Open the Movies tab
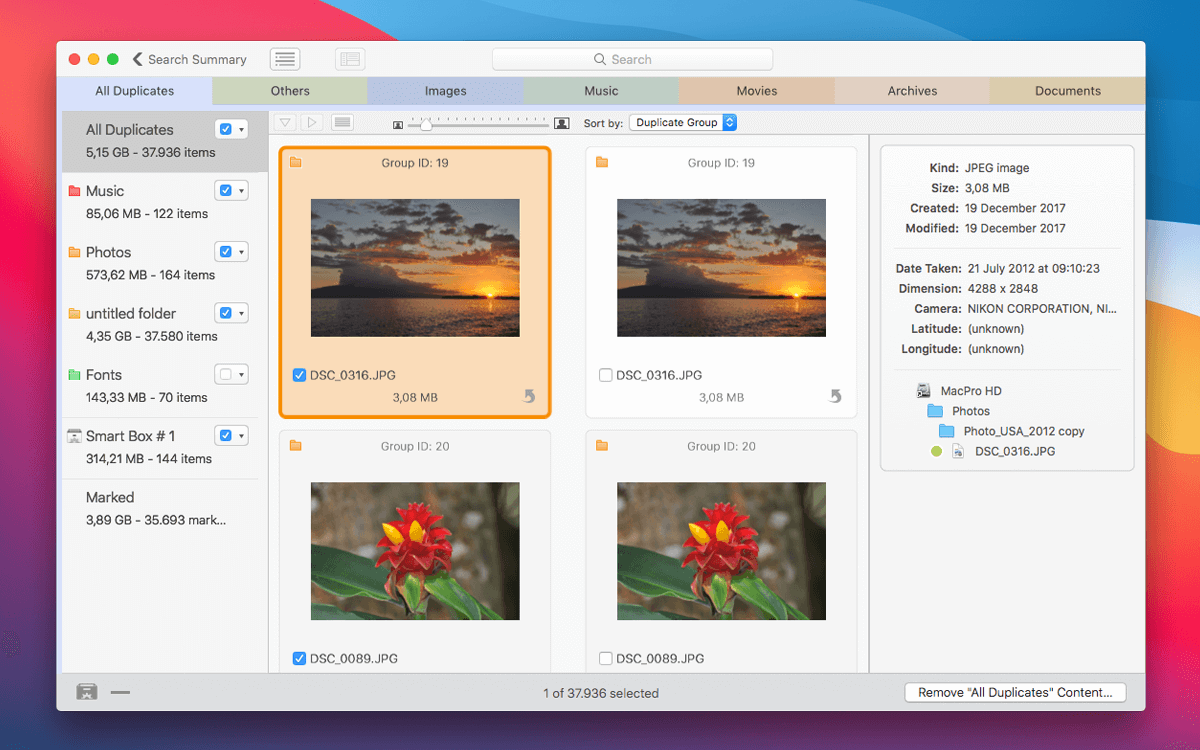Viewport: 1200px width, 750px height. [757, 91]
